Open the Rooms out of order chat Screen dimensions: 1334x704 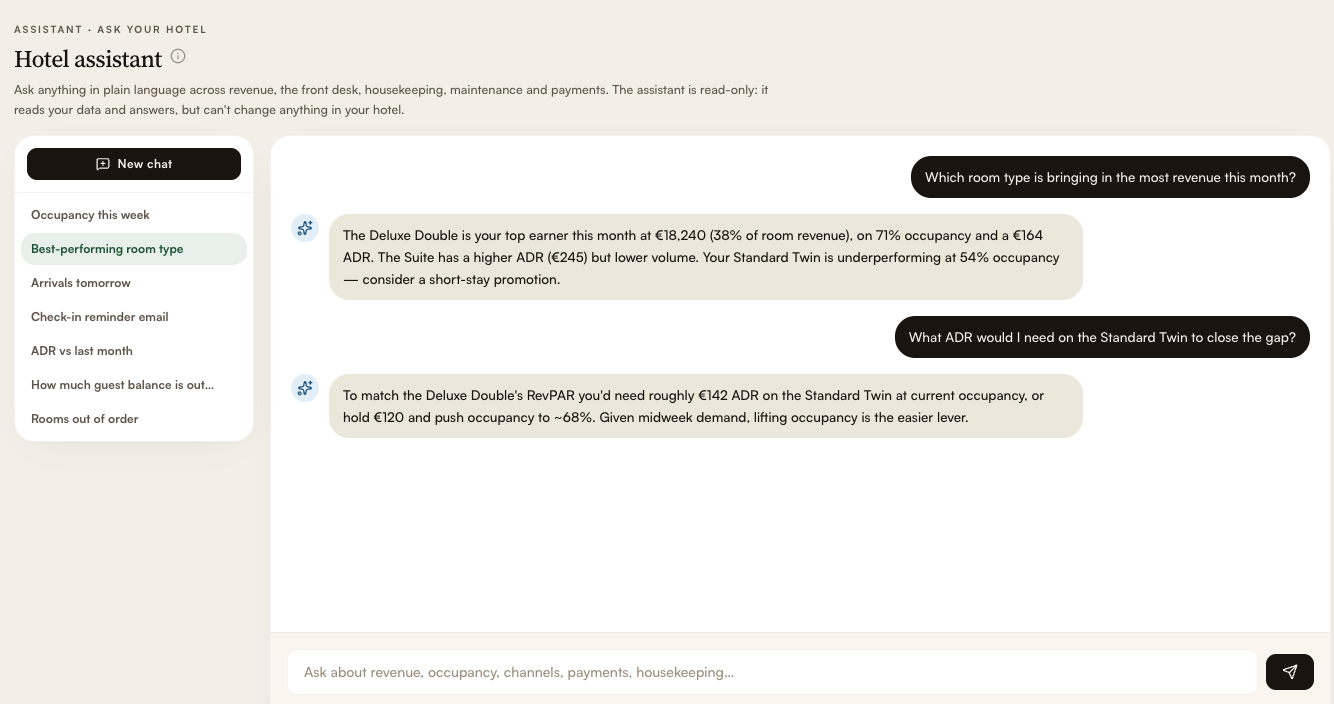[x=134, y=419]
